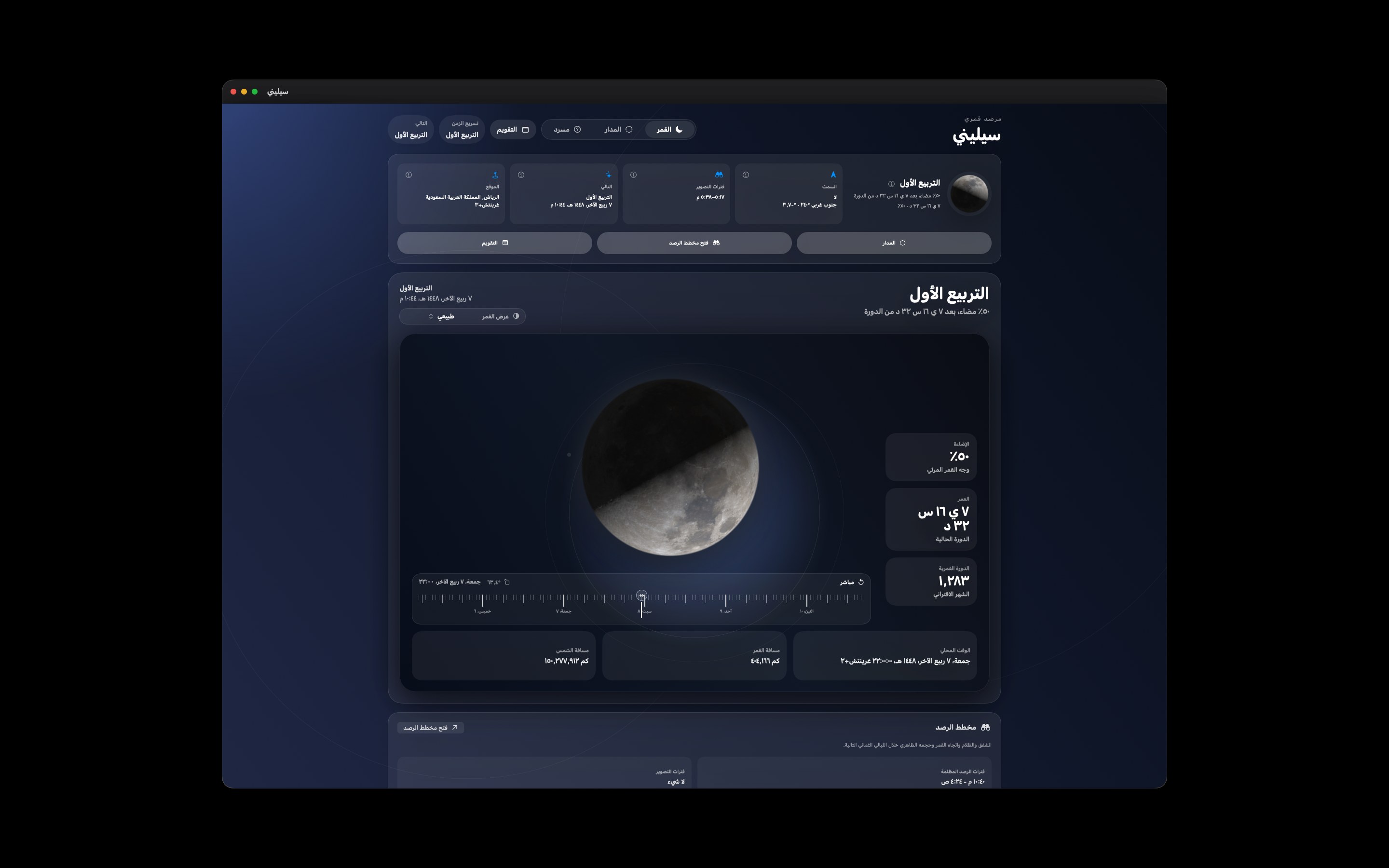Click the الوقت المحلي local time value

(x=905, y=661)
